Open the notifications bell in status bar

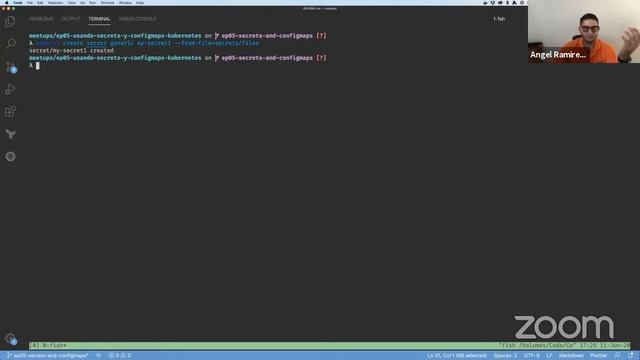[631, 356]
